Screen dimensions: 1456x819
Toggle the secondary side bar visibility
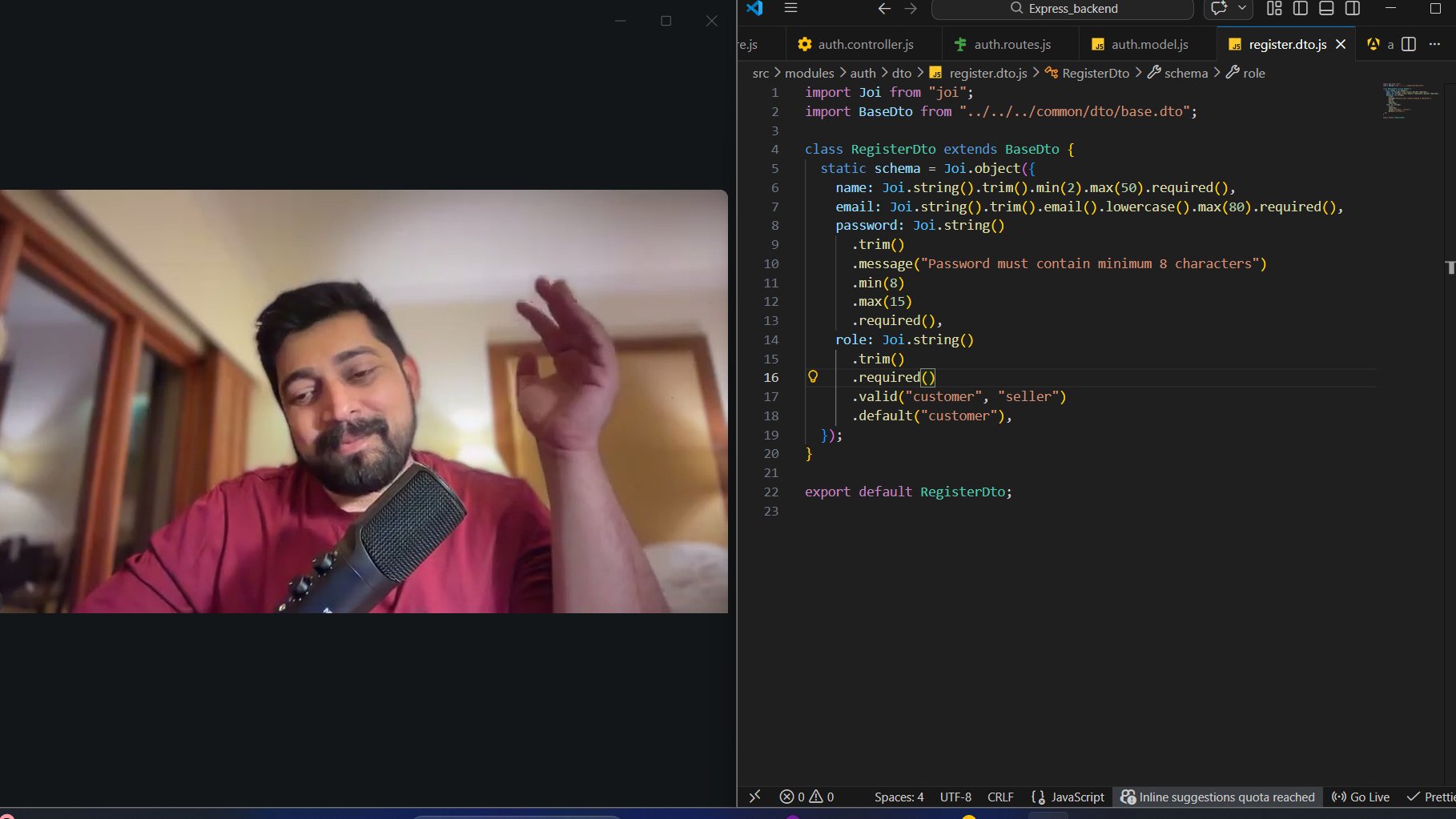click(1353, 8)
